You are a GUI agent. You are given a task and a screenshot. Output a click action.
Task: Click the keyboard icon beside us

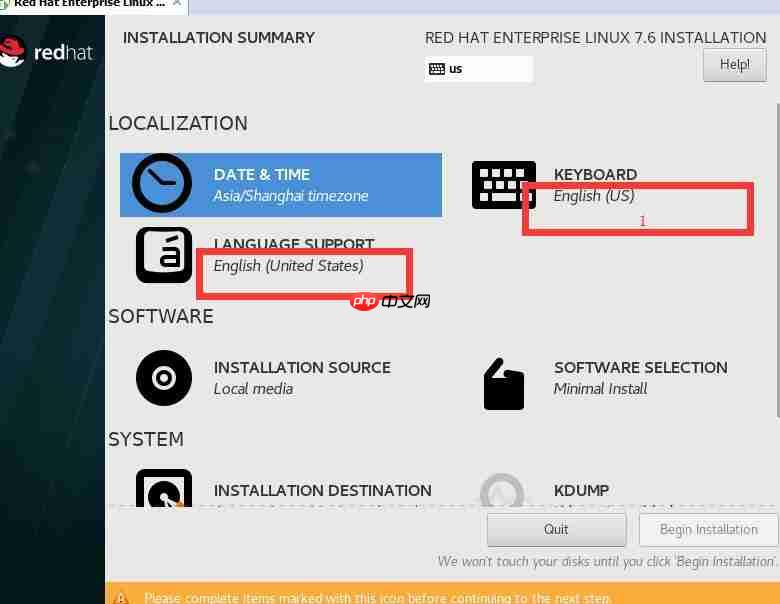(x=437, y=69)
